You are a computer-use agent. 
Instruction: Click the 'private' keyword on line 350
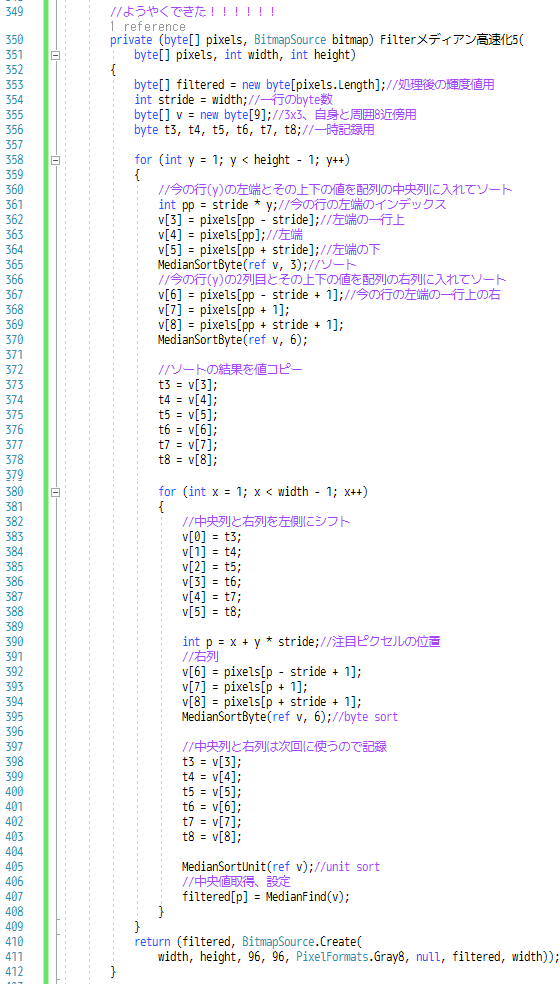(x=131, y=41)
